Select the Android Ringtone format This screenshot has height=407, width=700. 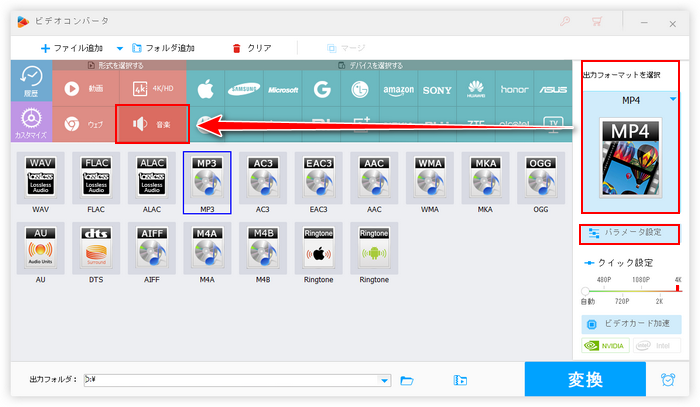(374, 252)
